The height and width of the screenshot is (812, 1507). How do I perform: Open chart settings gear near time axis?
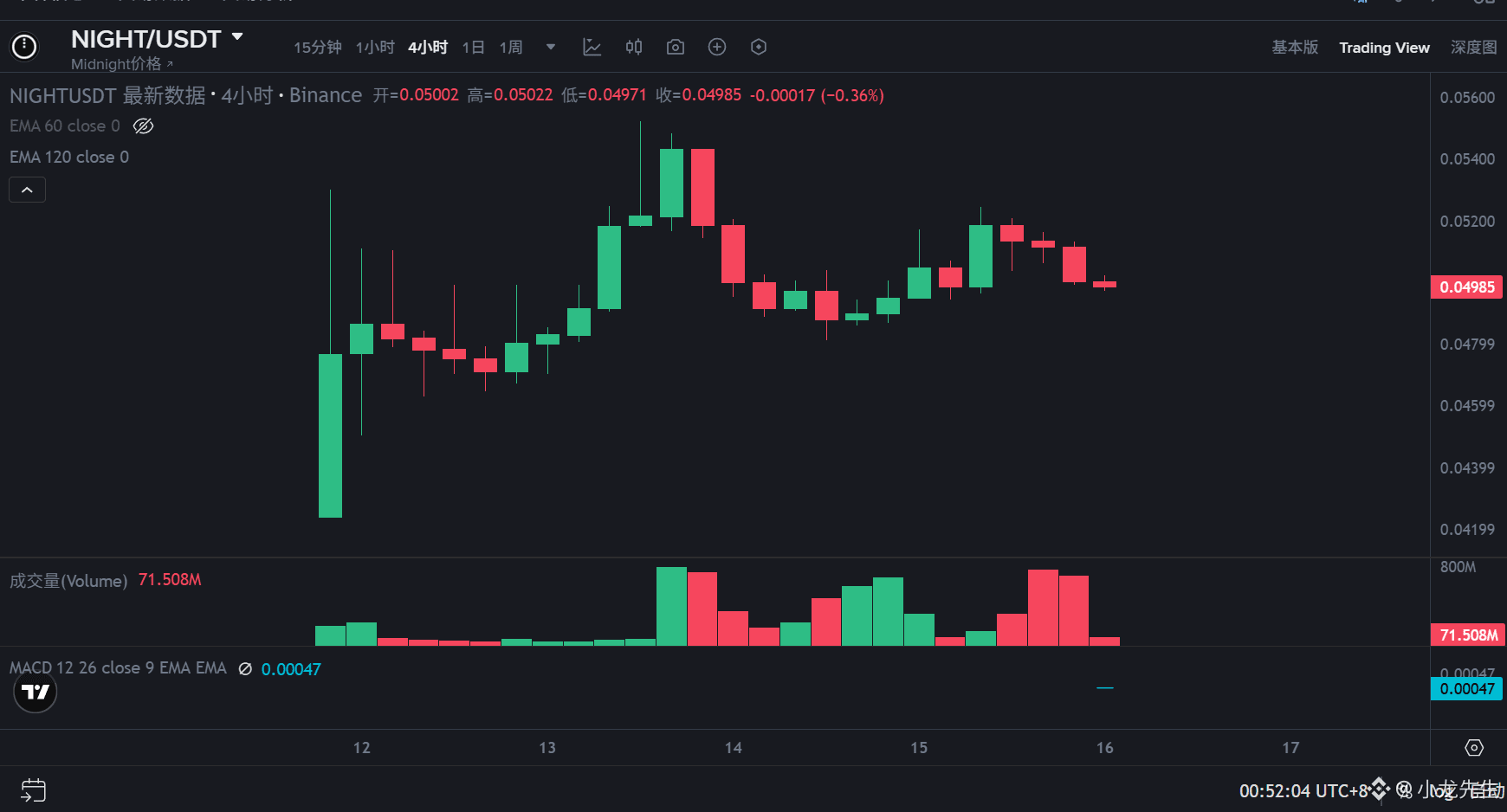click(1474, 748)
